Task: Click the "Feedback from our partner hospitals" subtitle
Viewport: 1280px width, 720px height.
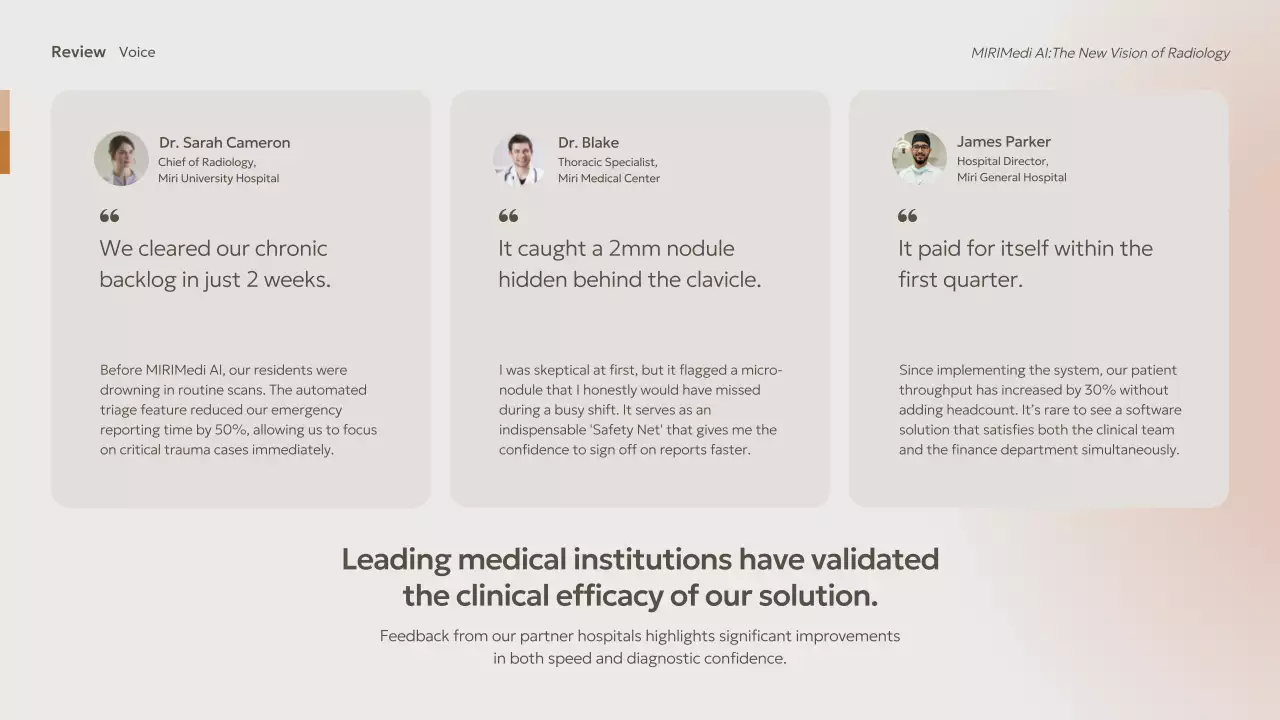Action: tap(640, 647)
